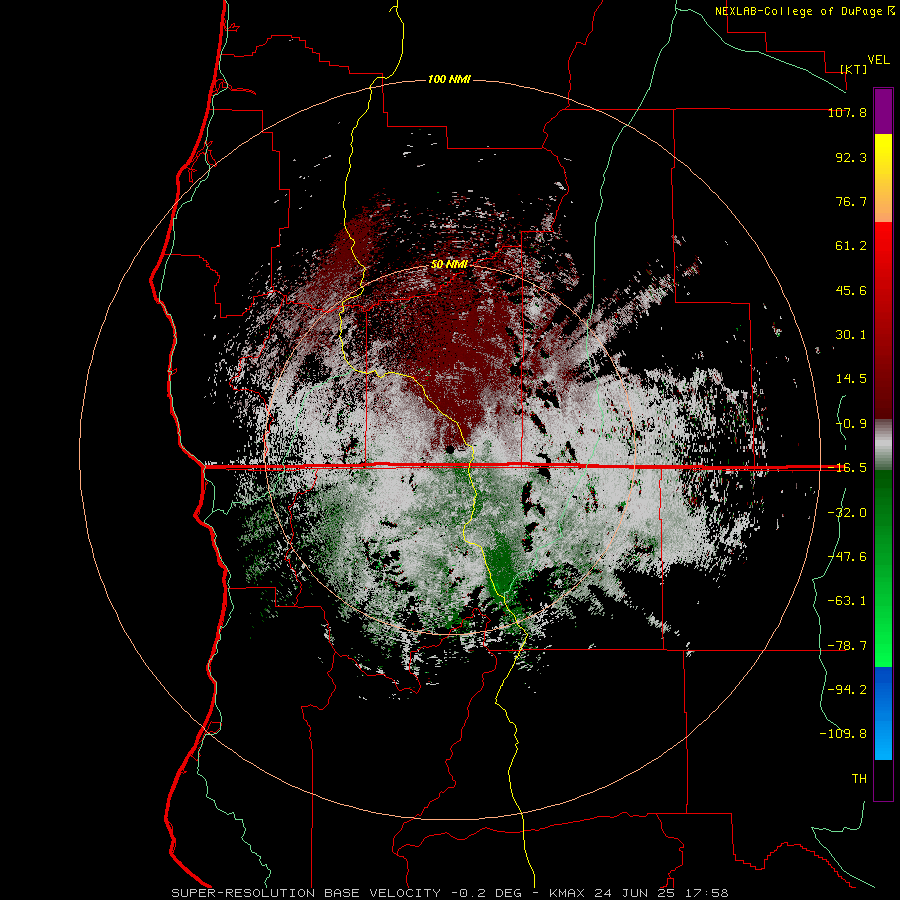The image size is (900, 900).
Task: Click the yellow segment of the color bar
Action: [883, 178]
